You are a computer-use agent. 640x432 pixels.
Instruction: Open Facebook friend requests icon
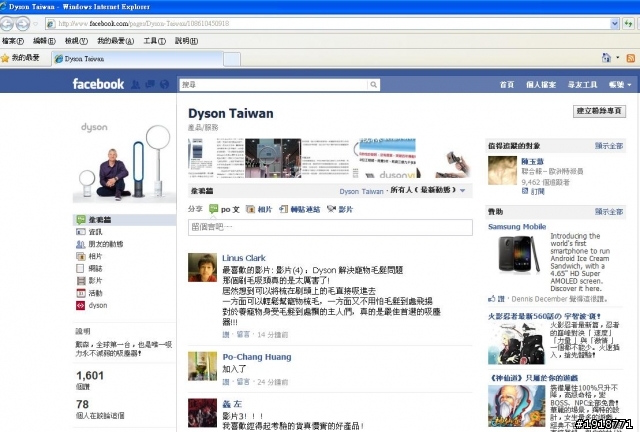point(135,85)
